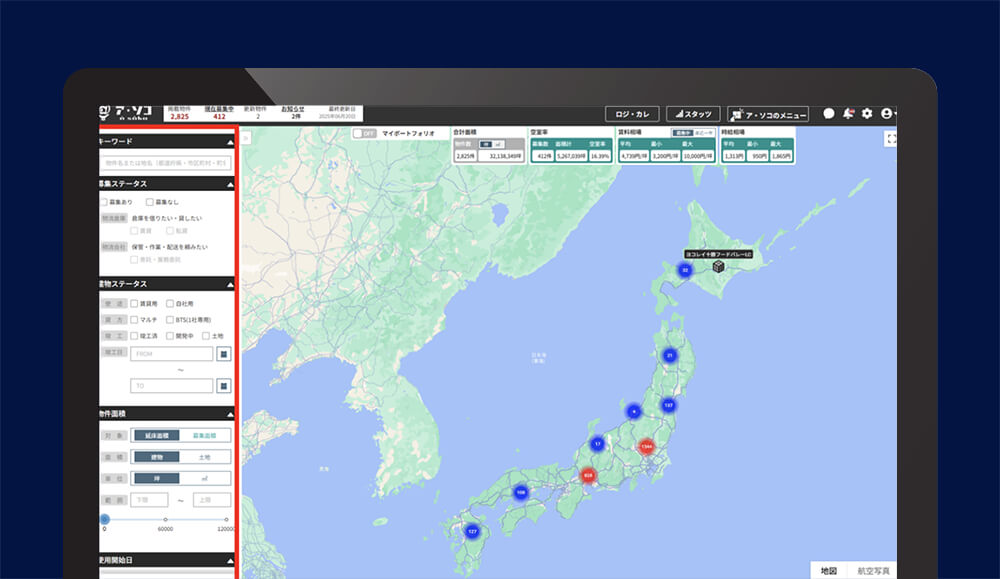Open the user account icon
This screenshot has height=579, width=1000.
click(887, 114)
